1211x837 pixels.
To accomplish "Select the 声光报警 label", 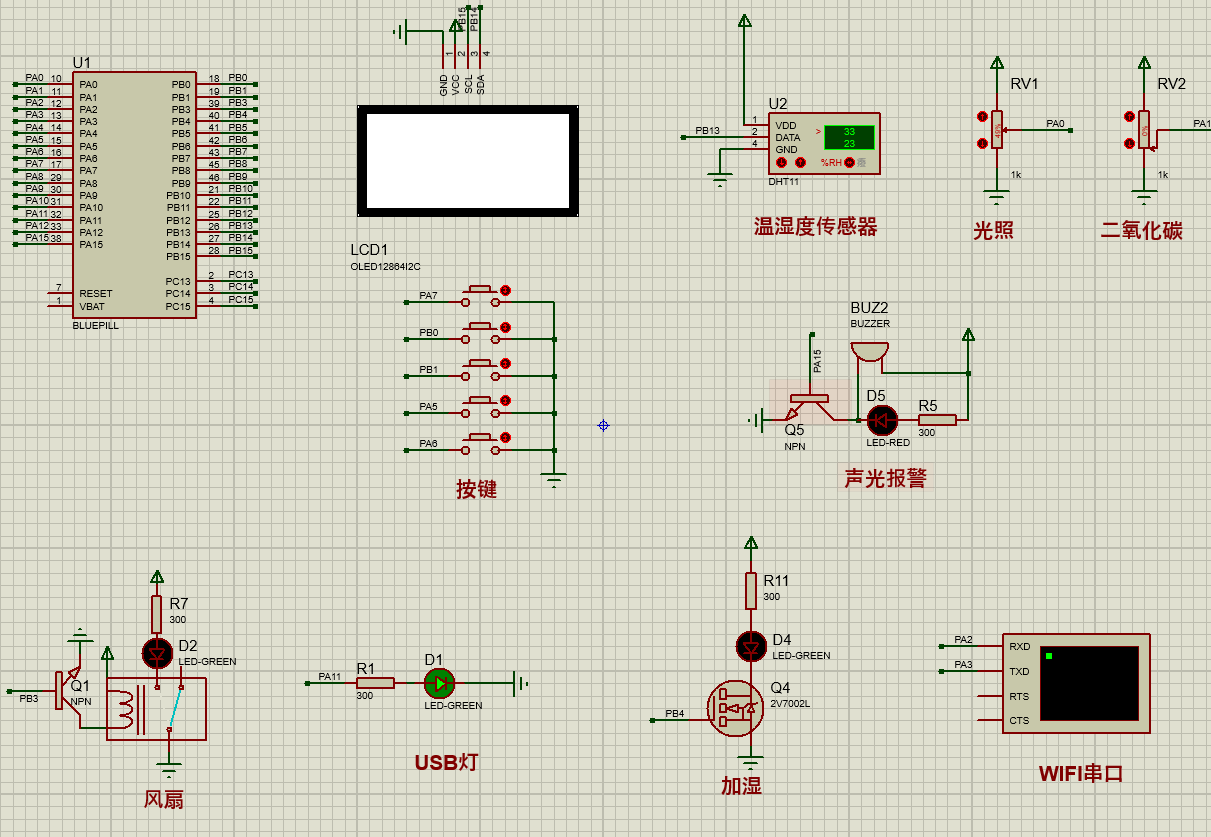I will coord(886,478).
